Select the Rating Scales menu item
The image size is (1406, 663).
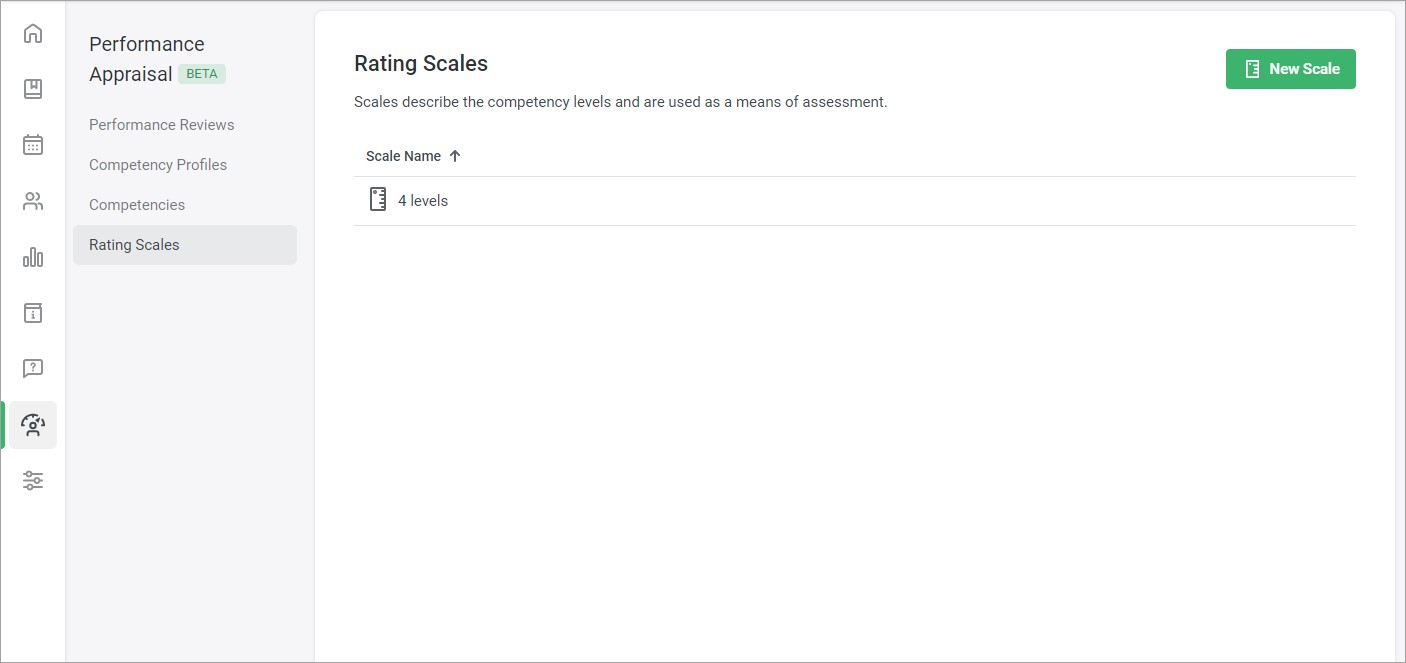[185, 245]
